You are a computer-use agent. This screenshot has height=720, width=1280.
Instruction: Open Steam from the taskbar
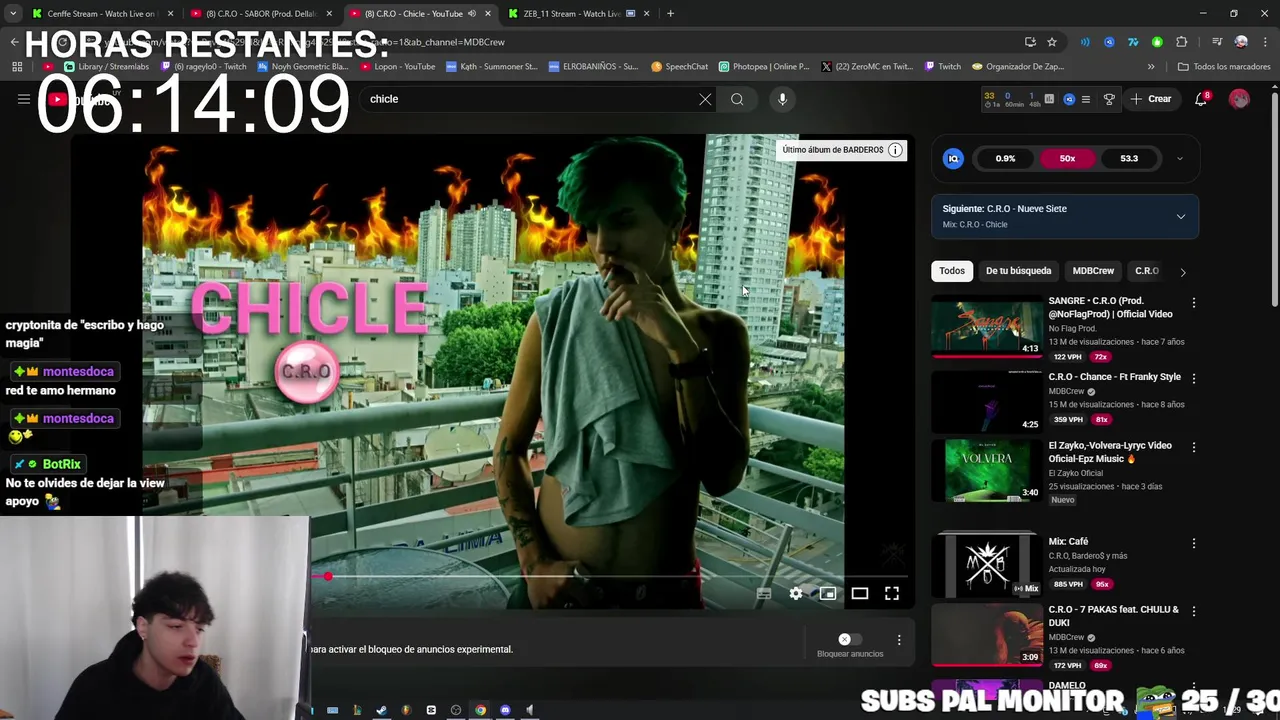[x=381, y=710]
